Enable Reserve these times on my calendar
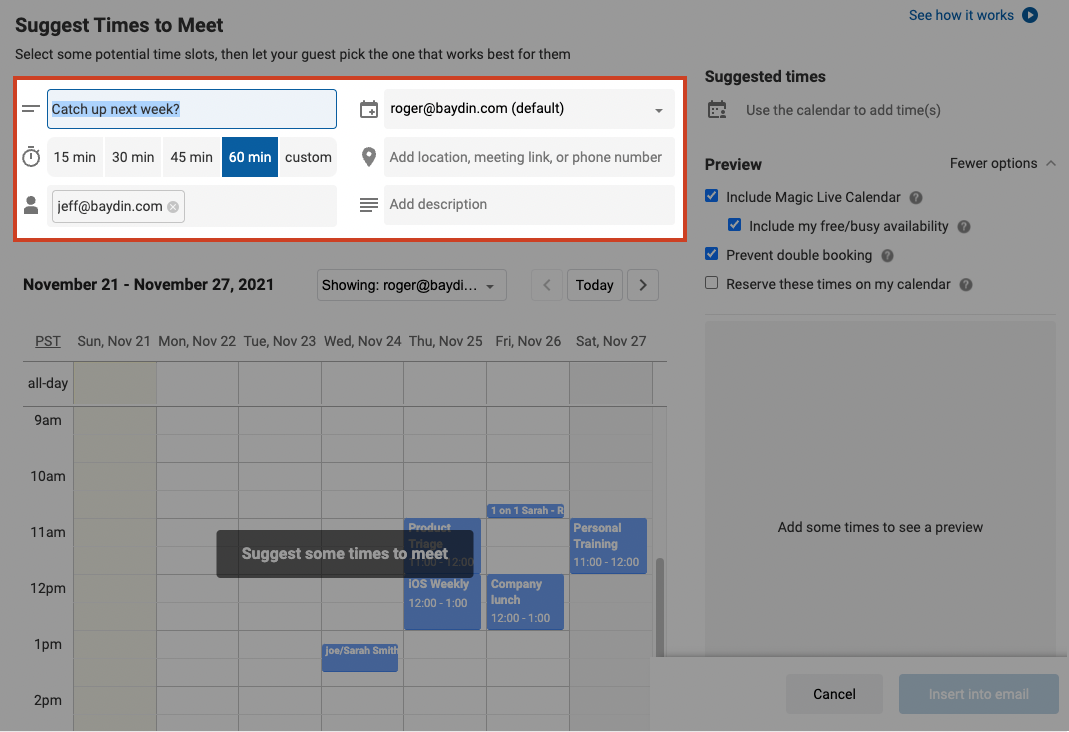 click(712, 283)
